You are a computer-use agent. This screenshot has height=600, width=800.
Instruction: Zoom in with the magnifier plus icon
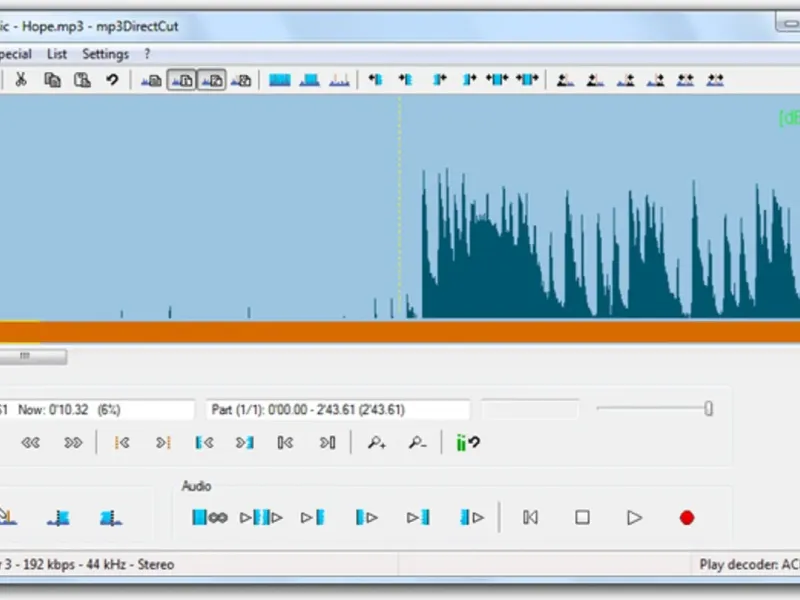(377, 443)
